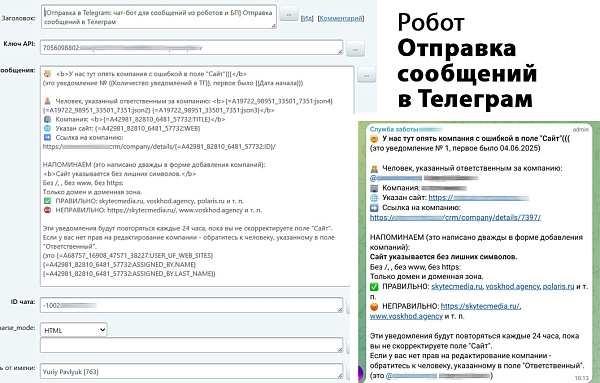
Task: Click the field containing Yuriy Pavlyuk [763]
Action: (191, 371)
